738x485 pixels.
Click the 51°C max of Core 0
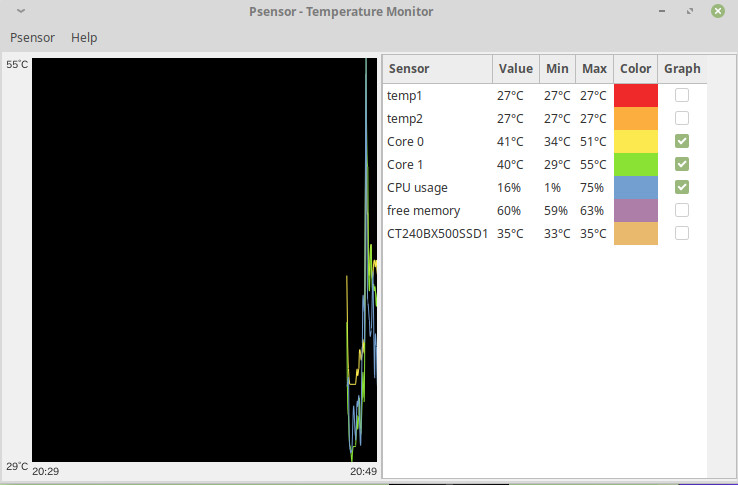click(593, 142)
